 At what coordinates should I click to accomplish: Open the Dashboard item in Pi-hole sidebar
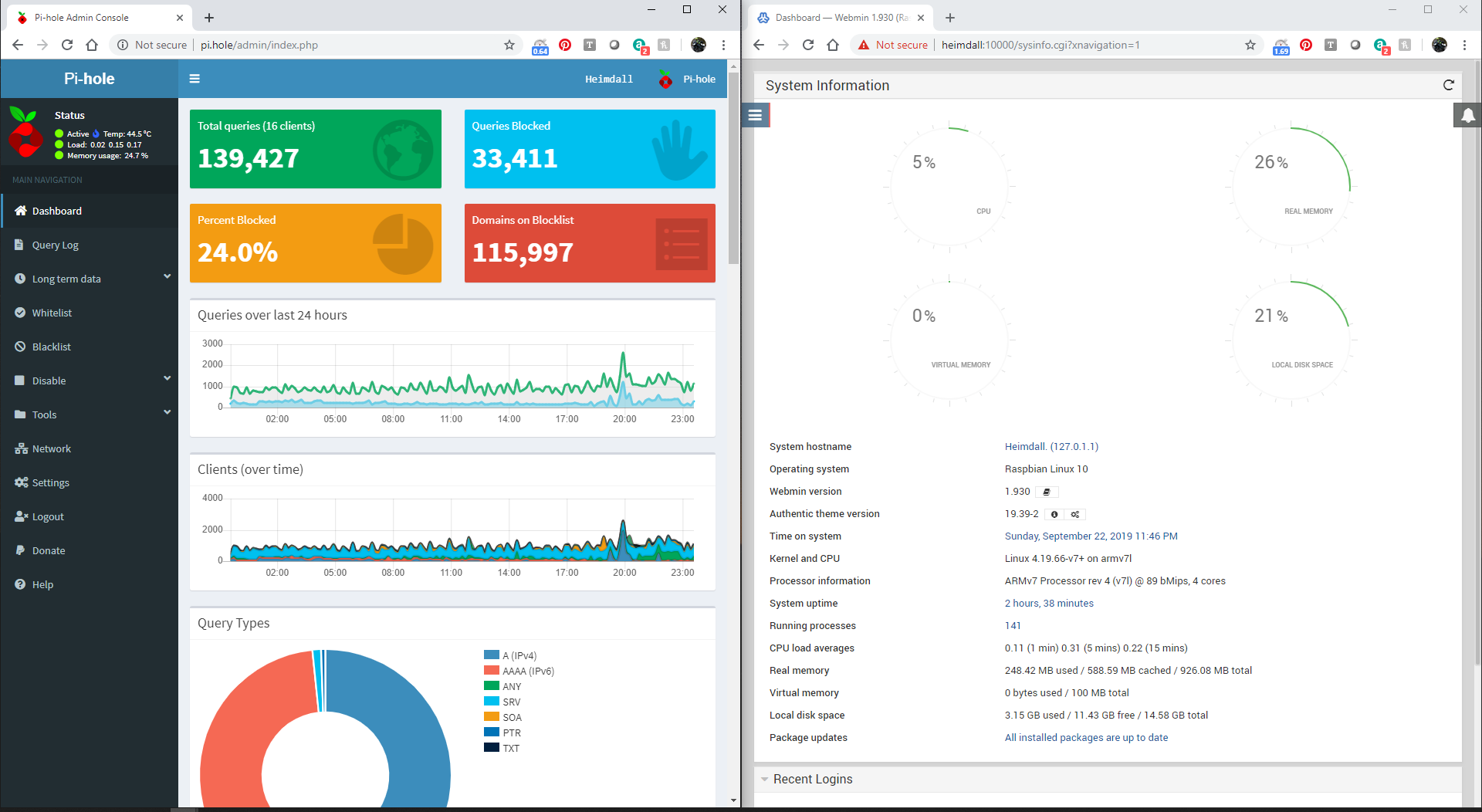tap(90, 211)
